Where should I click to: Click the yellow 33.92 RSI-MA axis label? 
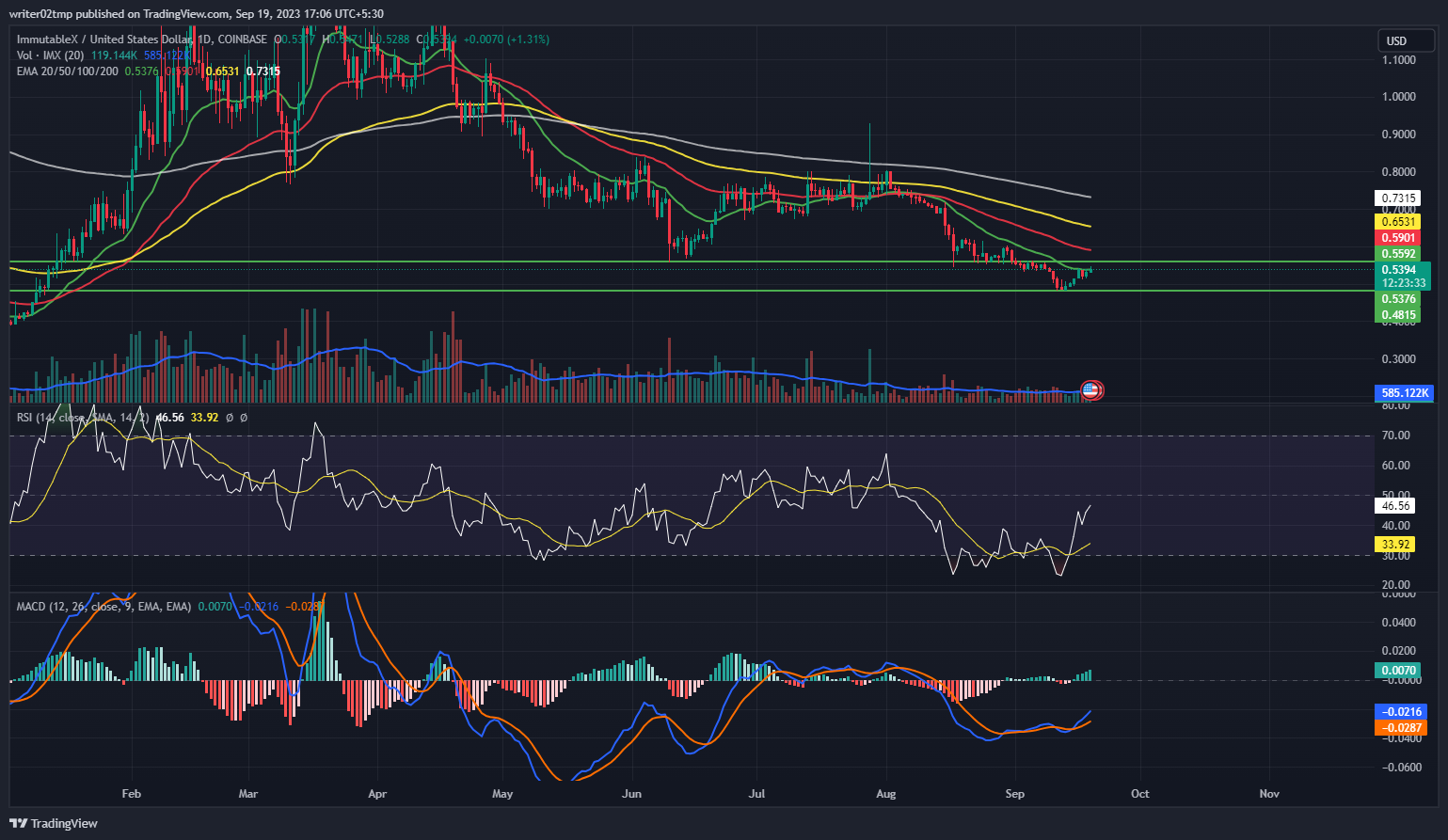pyautogui.click(x=1394, y=545)
